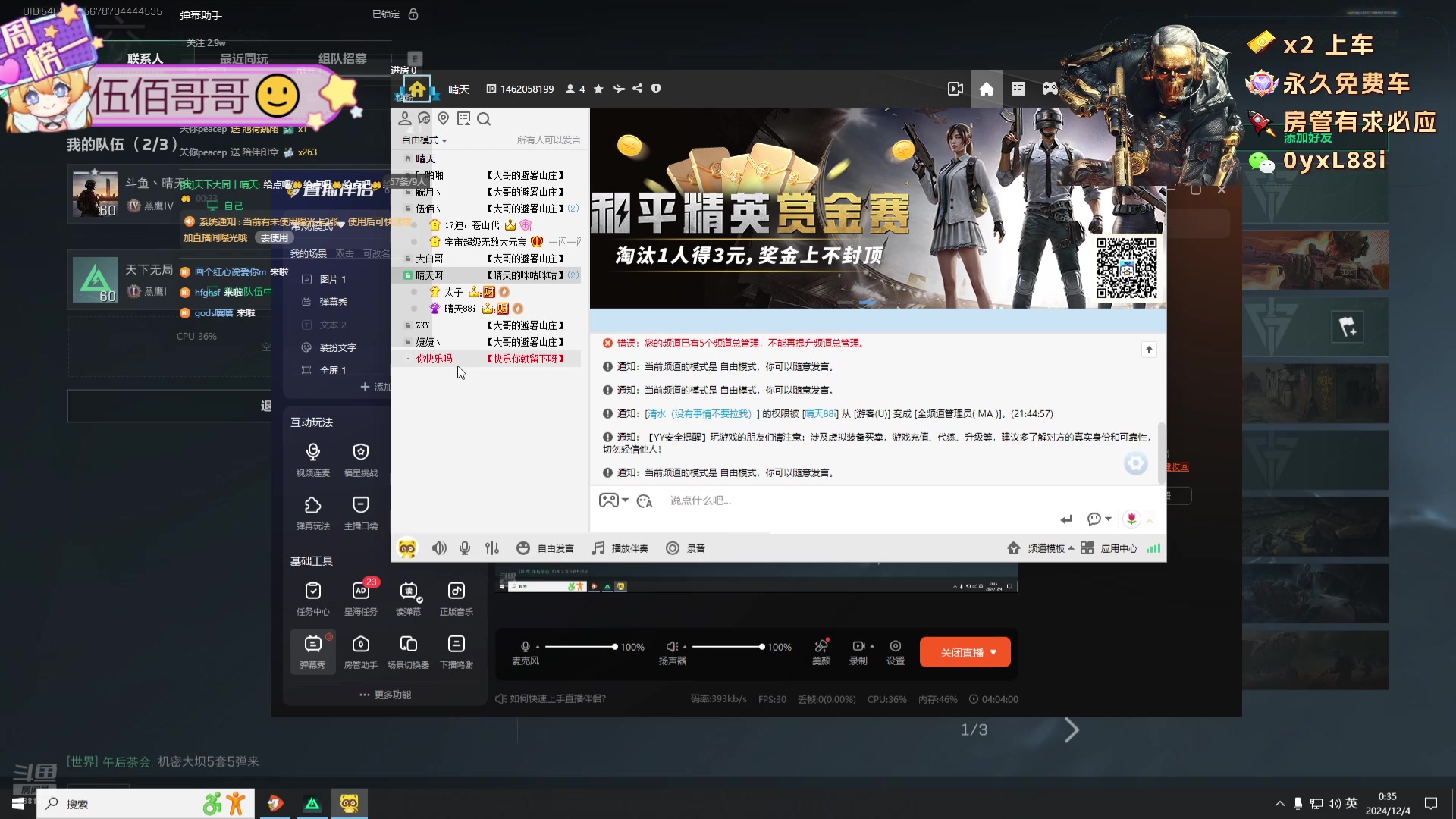This screenshot has width=1456, height=819.
Task: Toggle the YY speaker mute icon
Action: pos(439,548)
